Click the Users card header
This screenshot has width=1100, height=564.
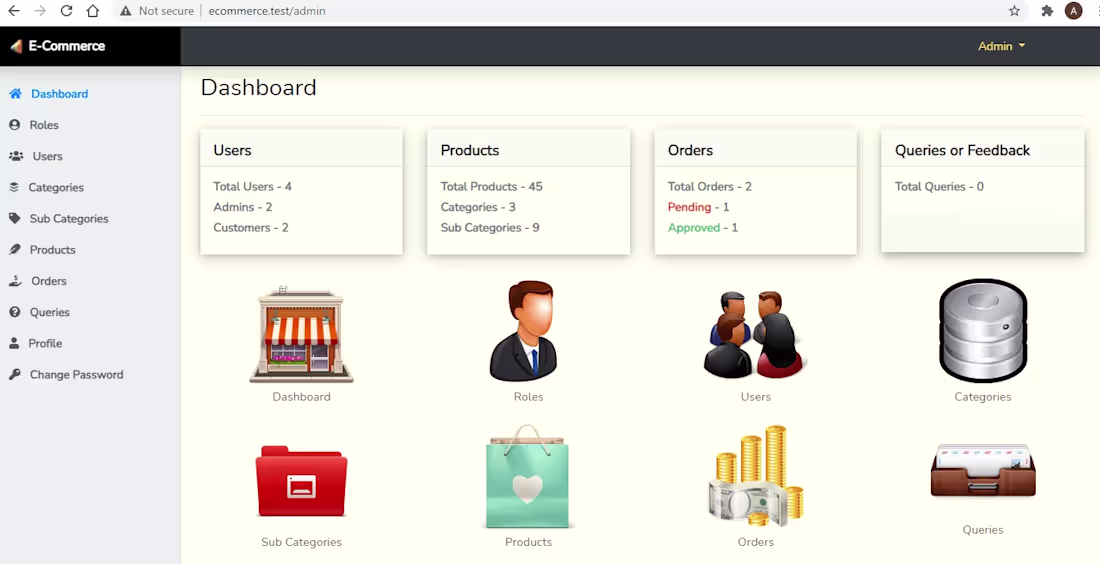coord(301,150)
